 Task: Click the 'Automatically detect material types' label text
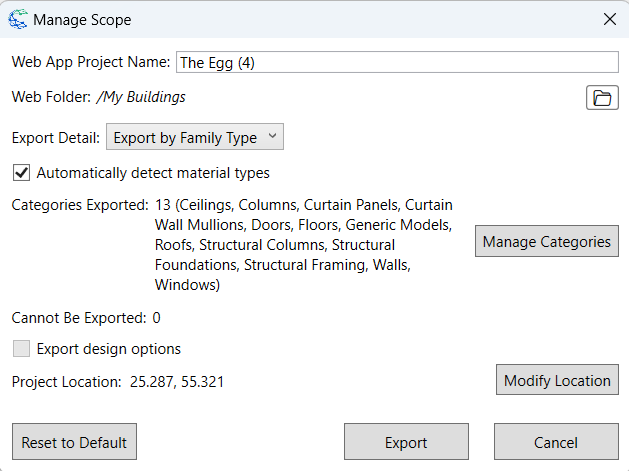click(153, 173)
